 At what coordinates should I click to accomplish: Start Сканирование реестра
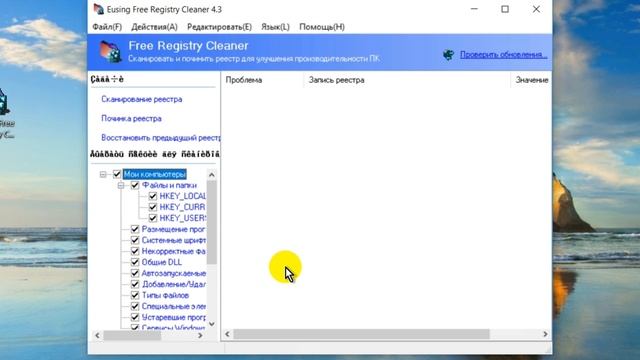tap(142, 99)
